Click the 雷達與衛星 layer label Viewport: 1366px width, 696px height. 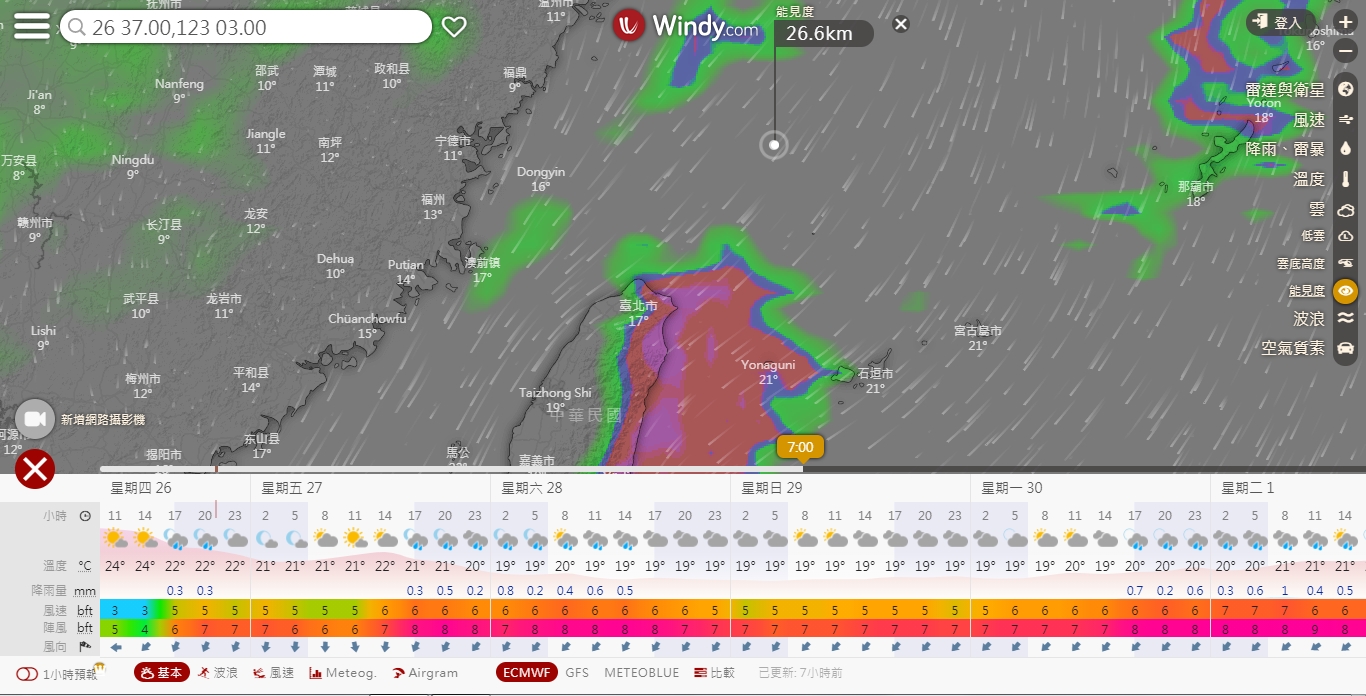pos(1285,90)
